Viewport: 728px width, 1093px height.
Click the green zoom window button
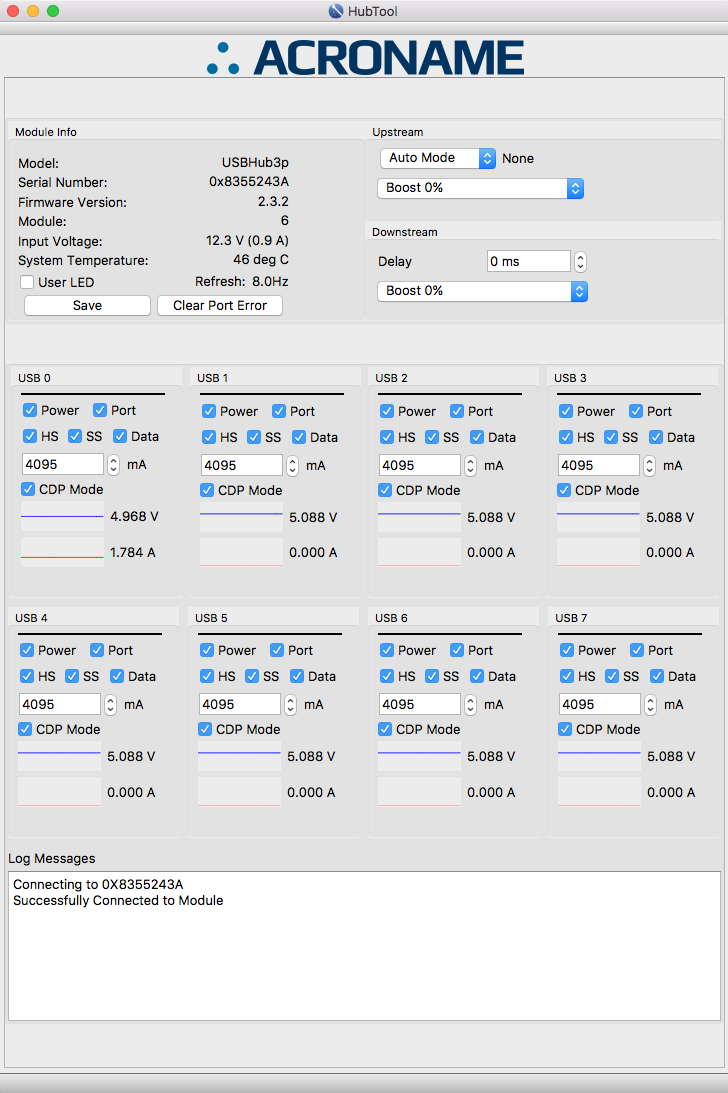(x=53, y=11)
